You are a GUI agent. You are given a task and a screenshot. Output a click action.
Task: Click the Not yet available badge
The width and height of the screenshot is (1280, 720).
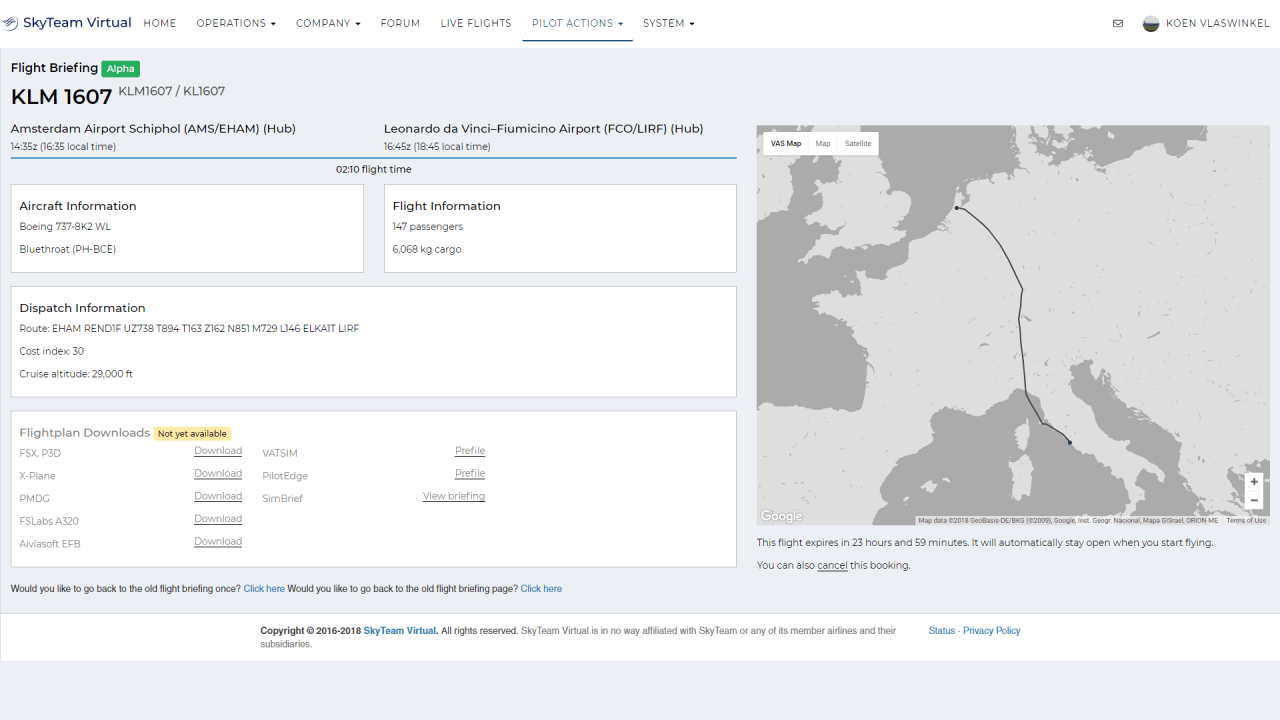coord(192,434)
